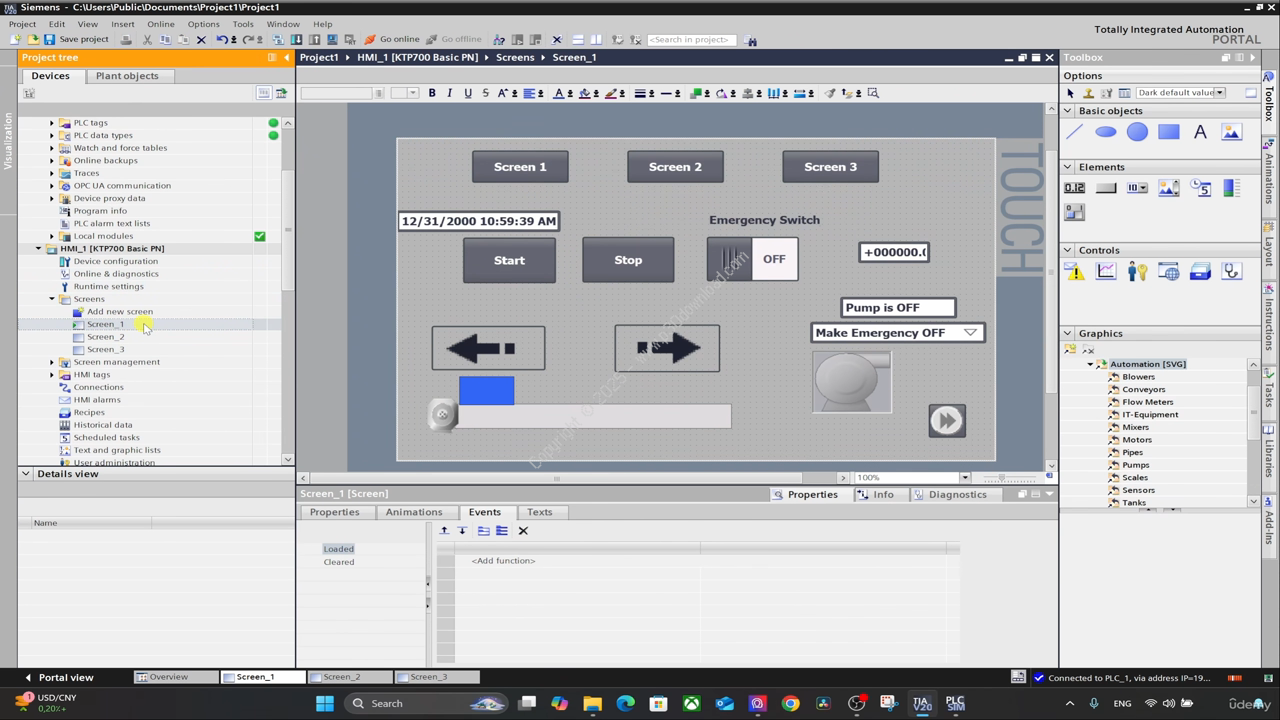Expand the Screen management tree node
Screen dimensions: 1280x720
(x=52, y=362)
